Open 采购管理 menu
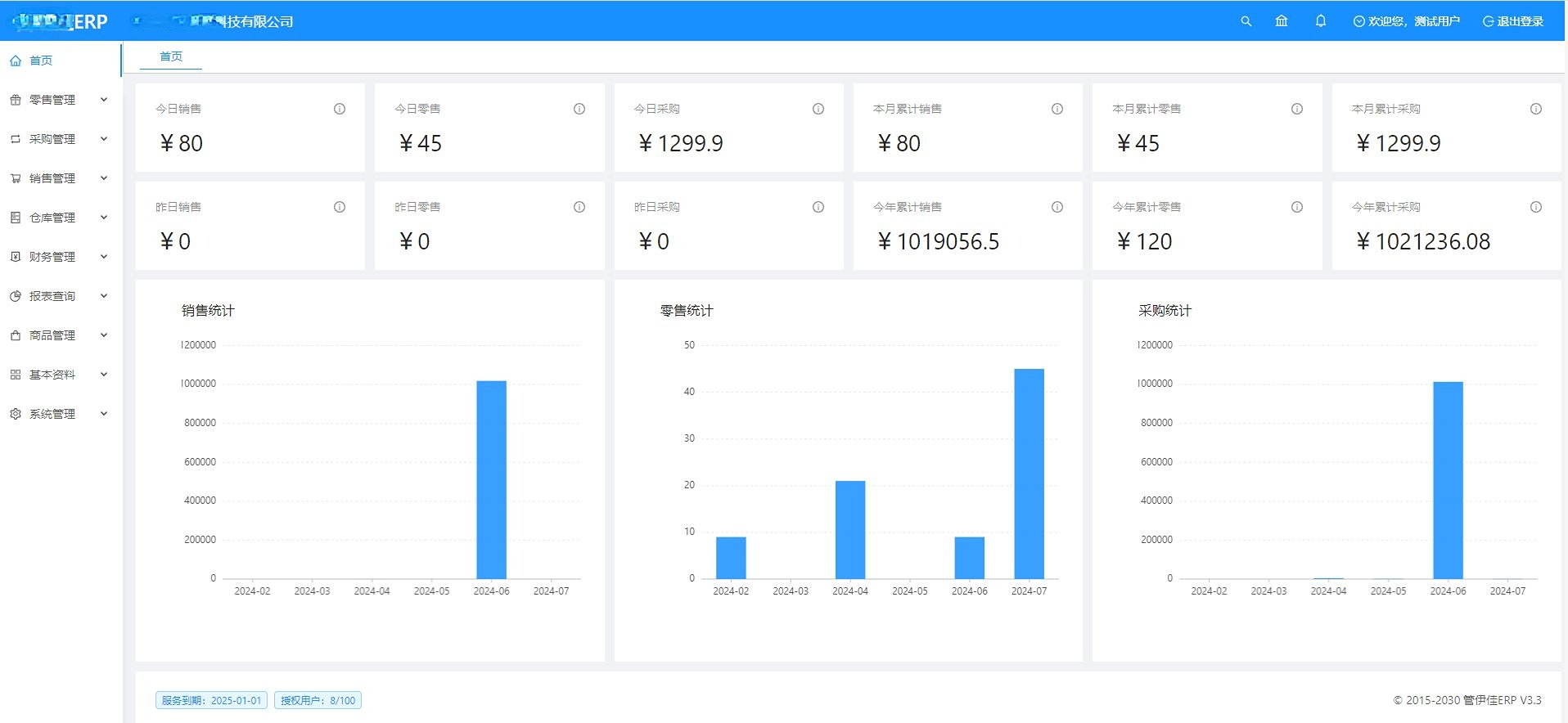 click(61, 139)
